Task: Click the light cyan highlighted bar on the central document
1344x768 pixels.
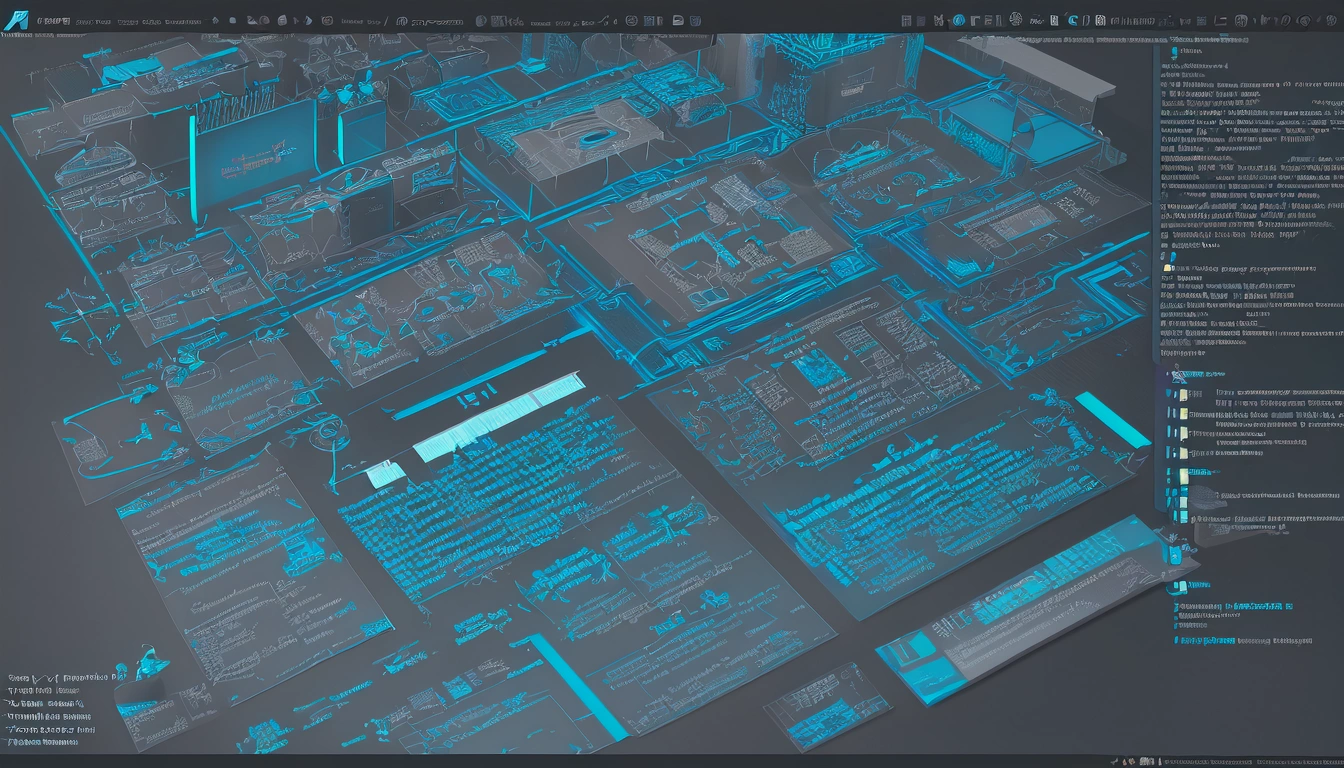Action: [x=498, y=416]
